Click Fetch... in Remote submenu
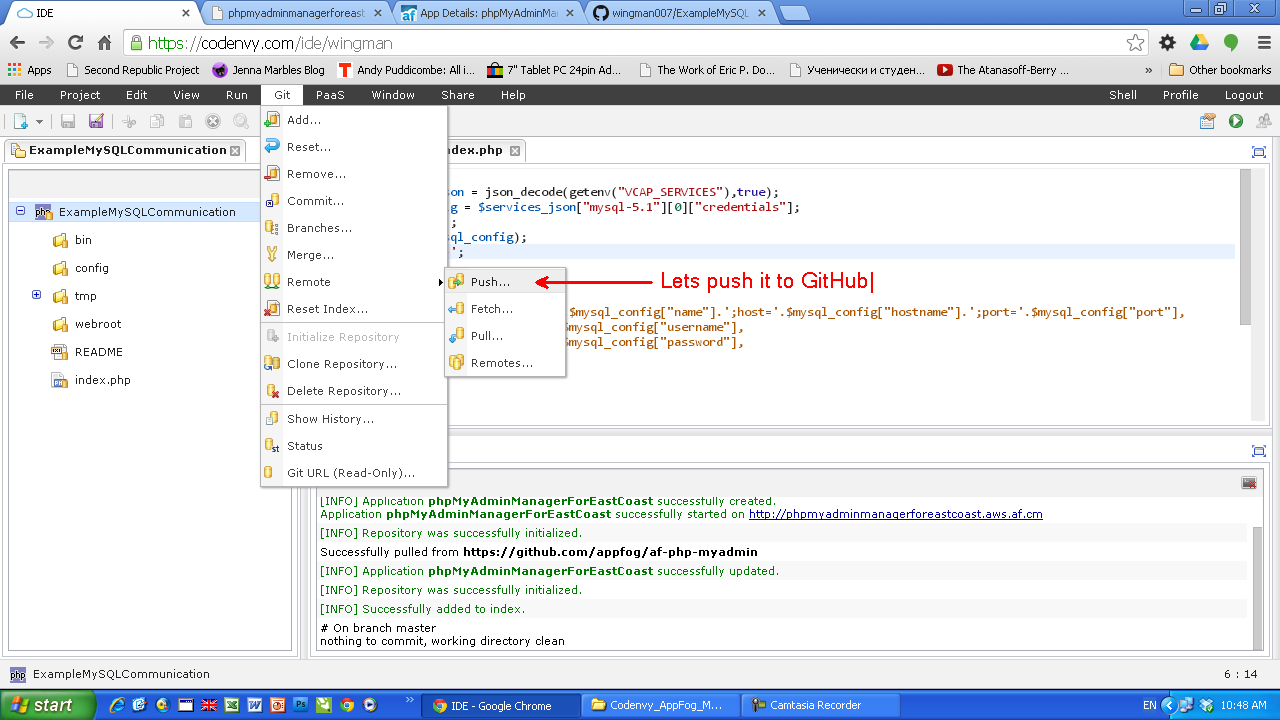Viewport: 1280px width, 720px height. pos(505,309)
